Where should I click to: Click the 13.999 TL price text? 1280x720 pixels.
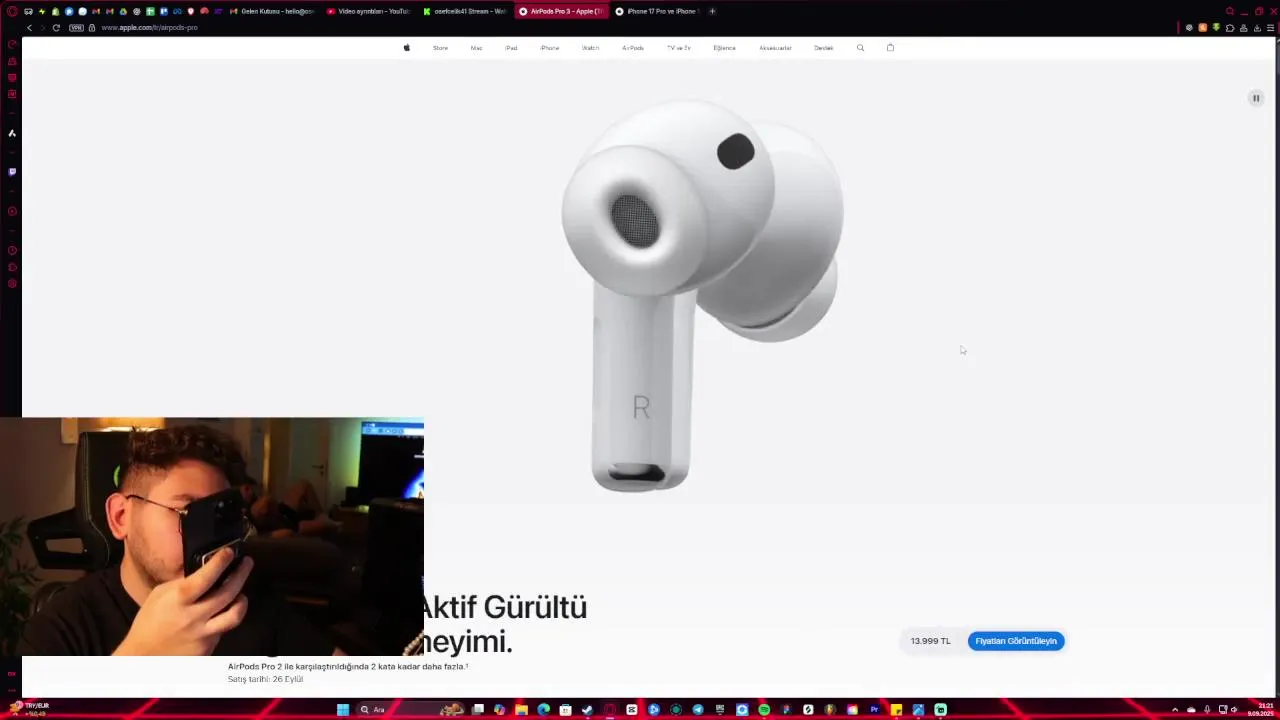(x=930, y=641)
